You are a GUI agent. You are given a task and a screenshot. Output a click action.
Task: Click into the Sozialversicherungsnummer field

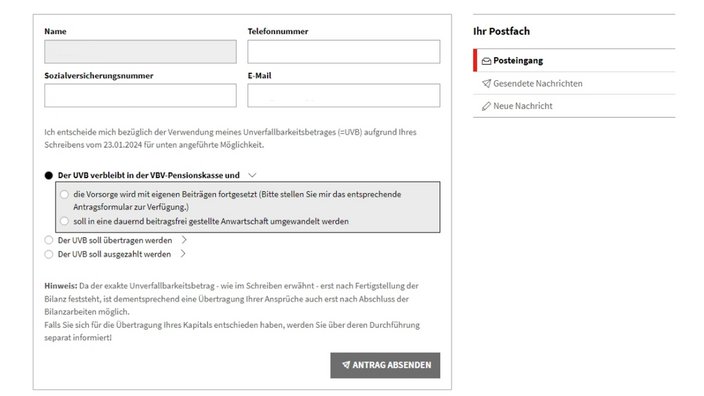click(x=140, y=95)
